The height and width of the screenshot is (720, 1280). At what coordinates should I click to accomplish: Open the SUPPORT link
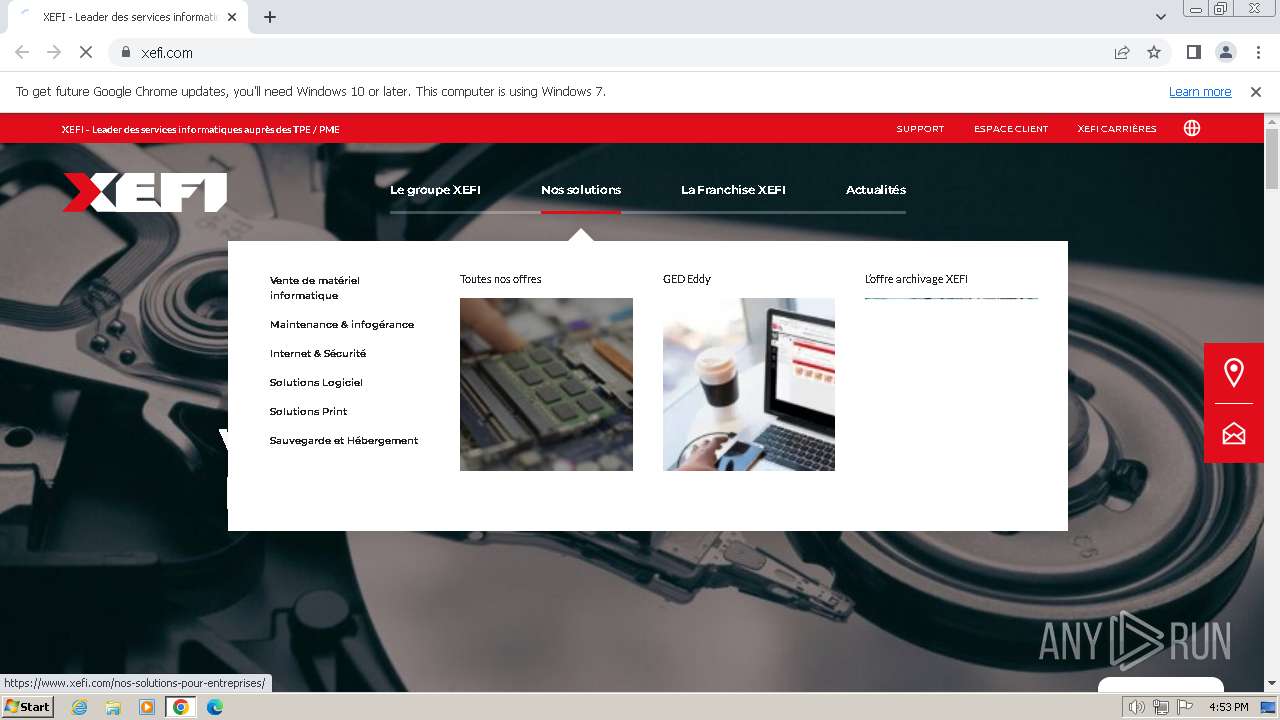tap(920, 129)
